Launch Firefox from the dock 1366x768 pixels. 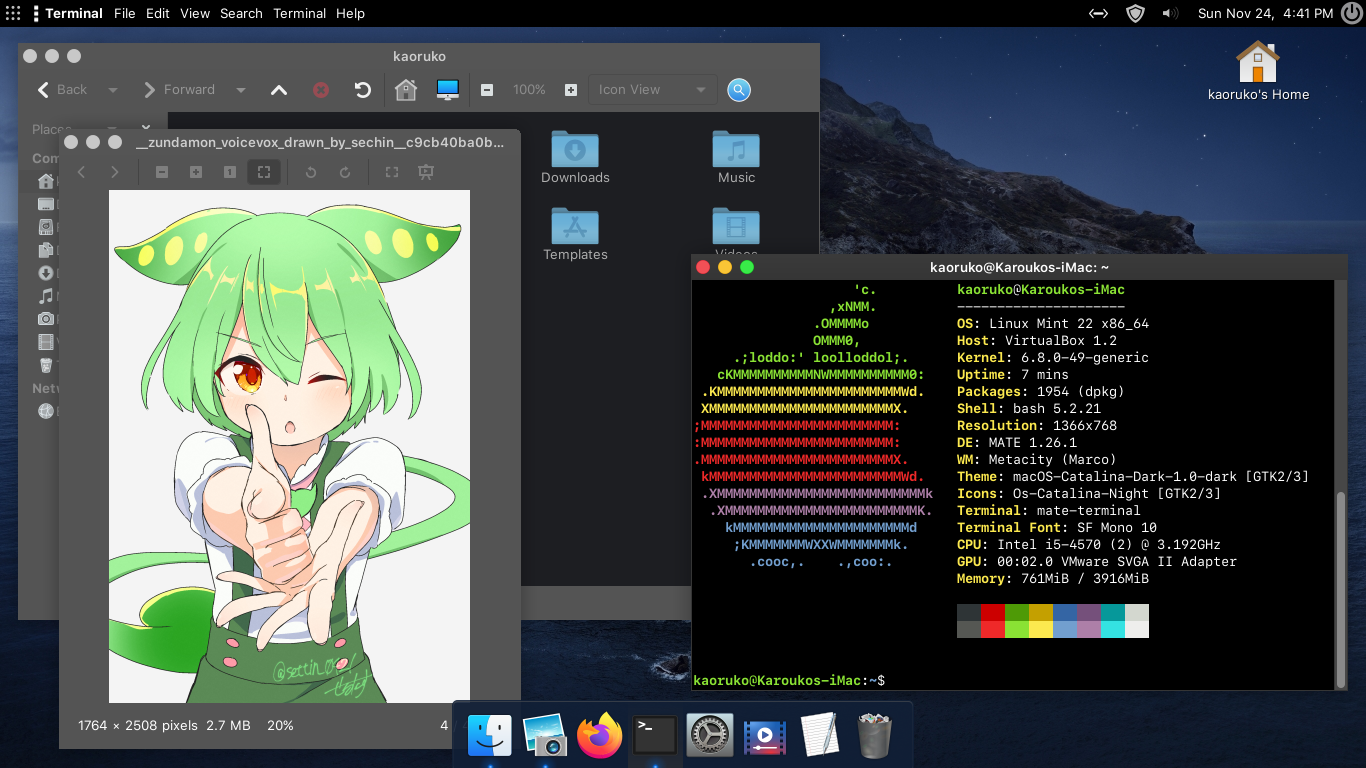(x=600, y=737)
